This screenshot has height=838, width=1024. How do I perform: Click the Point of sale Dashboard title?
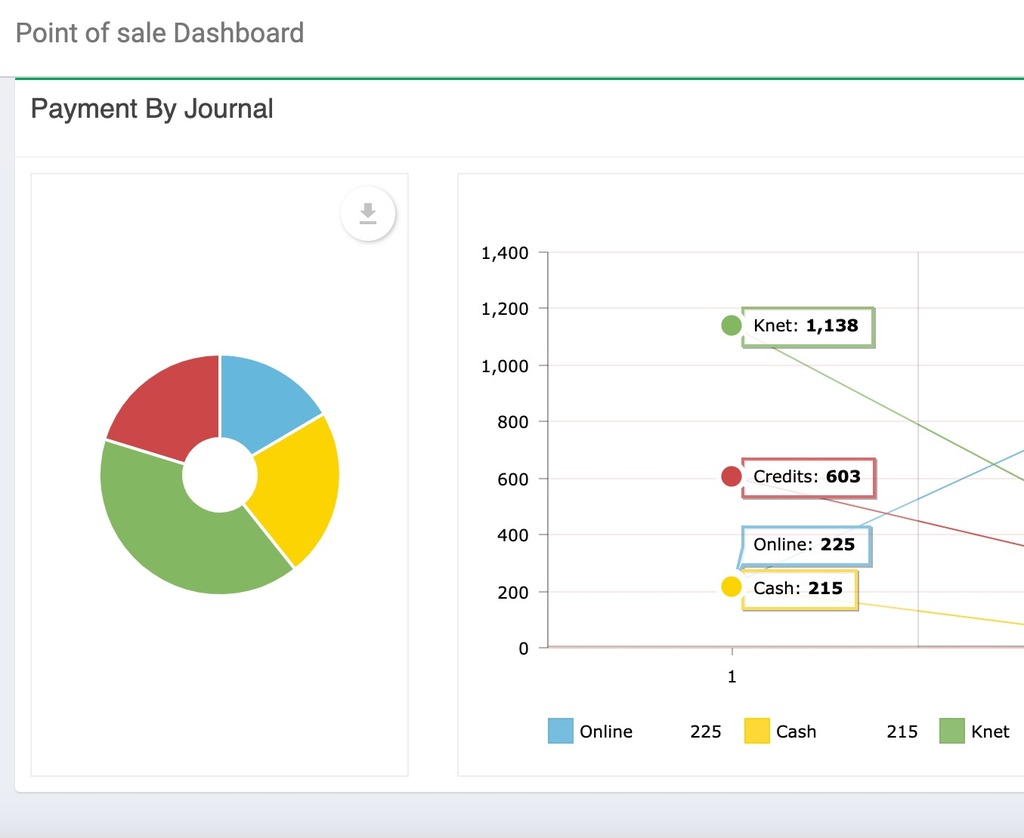tap(160, 33)
